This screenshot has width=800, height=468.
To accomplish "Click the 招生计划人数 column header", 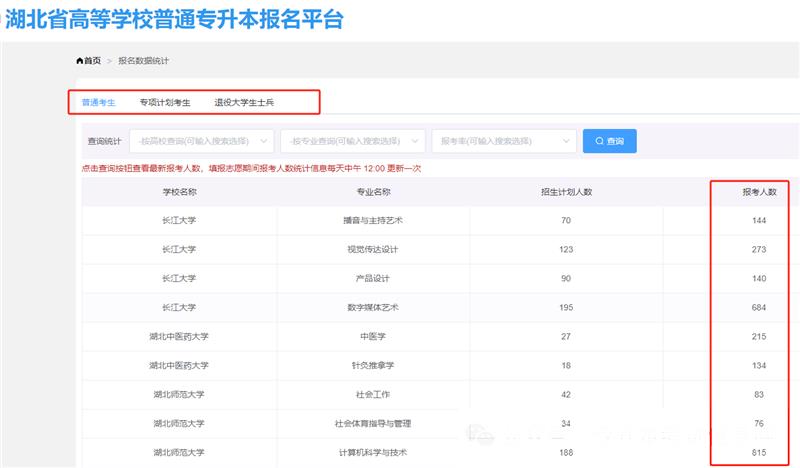I will click(x=566, y=192).
